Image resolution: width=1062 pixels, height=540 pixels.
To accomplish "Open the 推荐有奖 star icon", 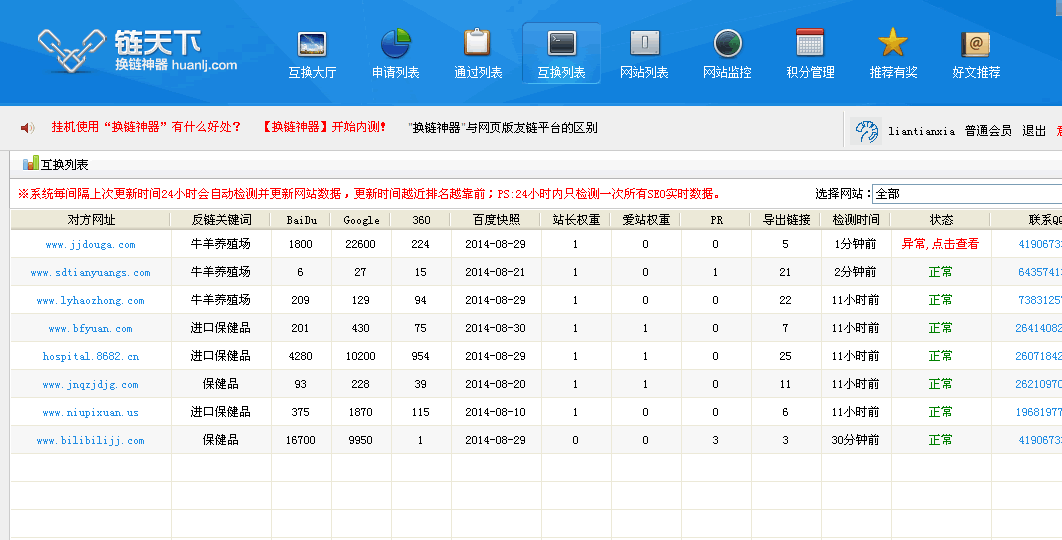I will click(893, 43).
